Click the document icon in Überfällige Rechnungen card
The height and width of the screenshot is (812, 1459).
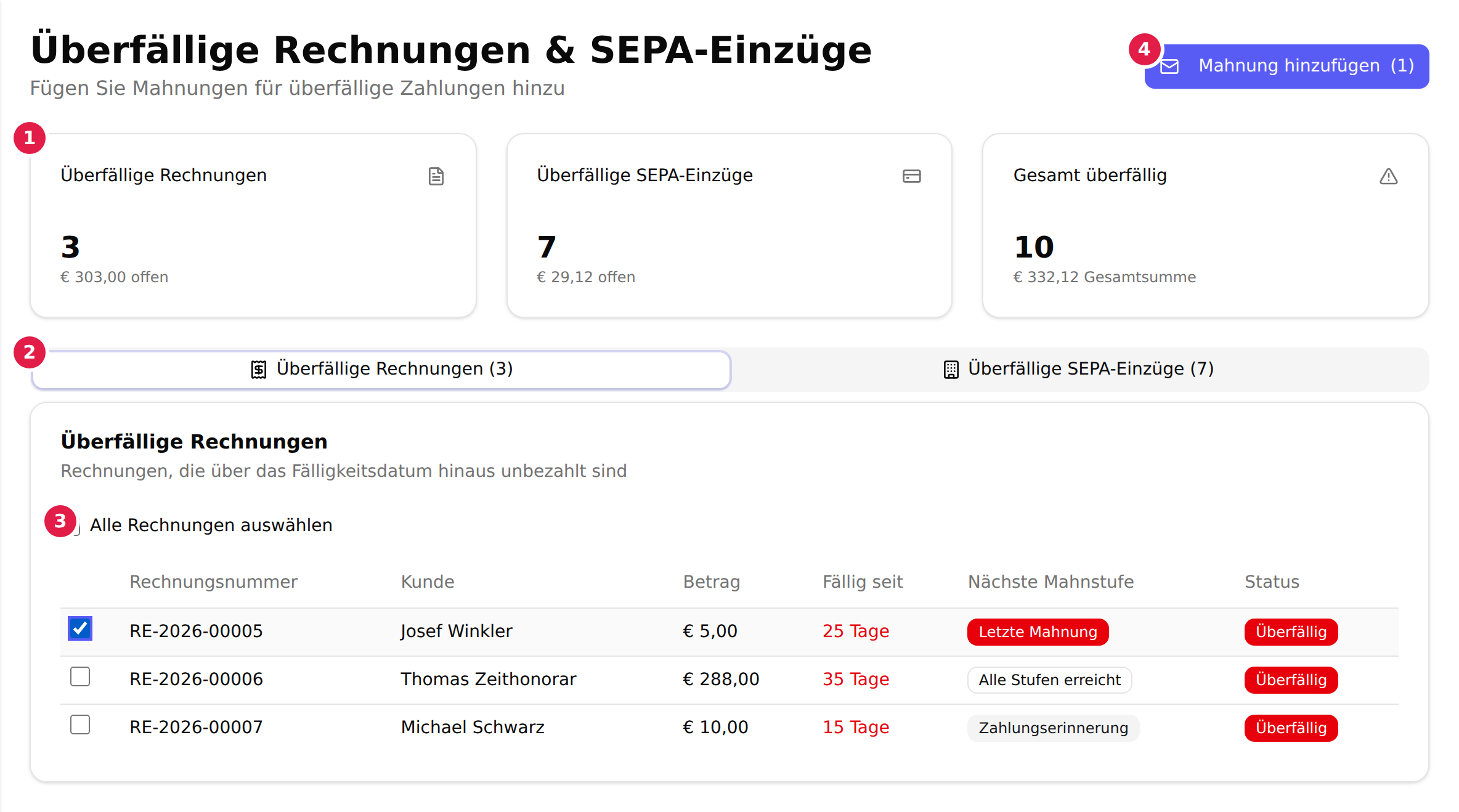[436, 176]
